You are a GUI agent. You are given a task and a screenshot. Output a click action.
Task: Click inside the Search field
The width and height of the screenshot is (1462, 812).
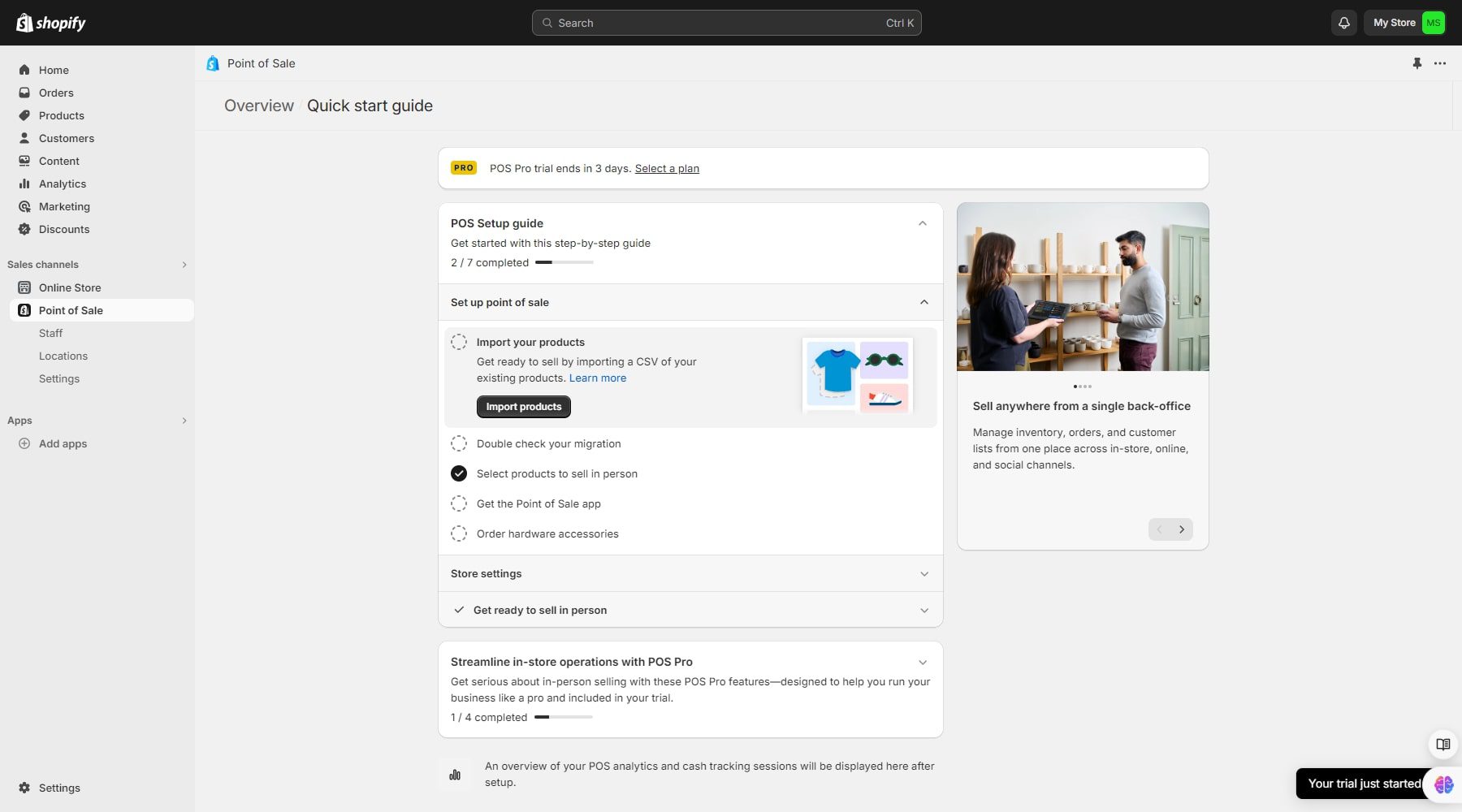point(725,22)
